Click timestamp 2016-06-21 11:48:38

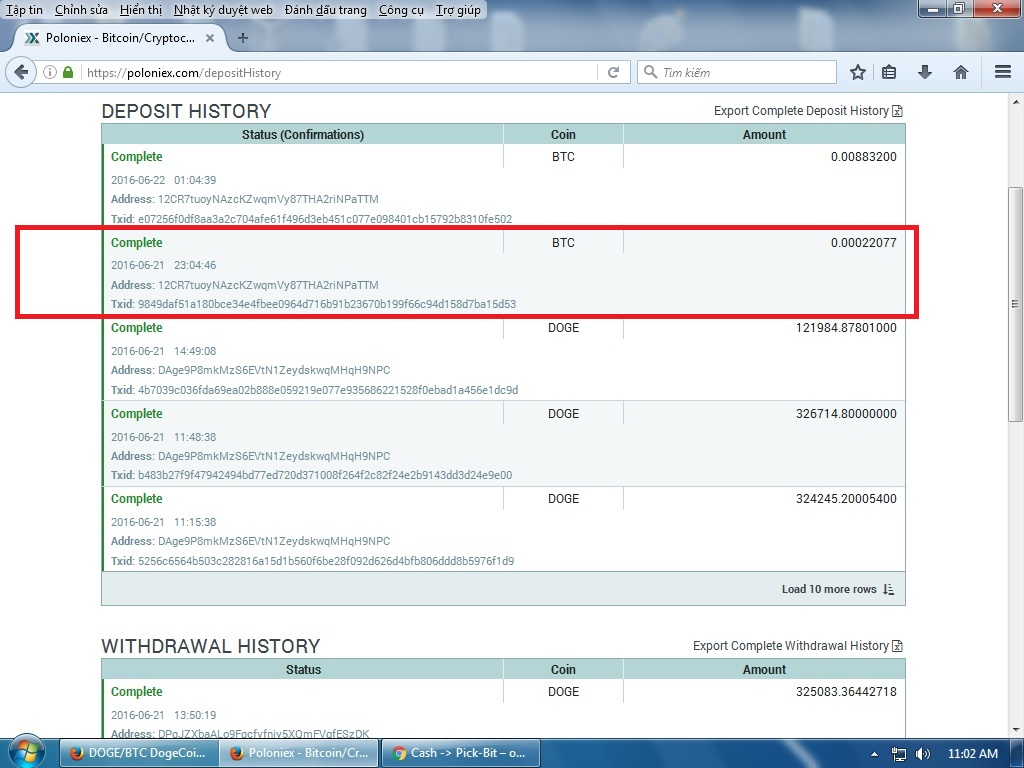point(163,437)
